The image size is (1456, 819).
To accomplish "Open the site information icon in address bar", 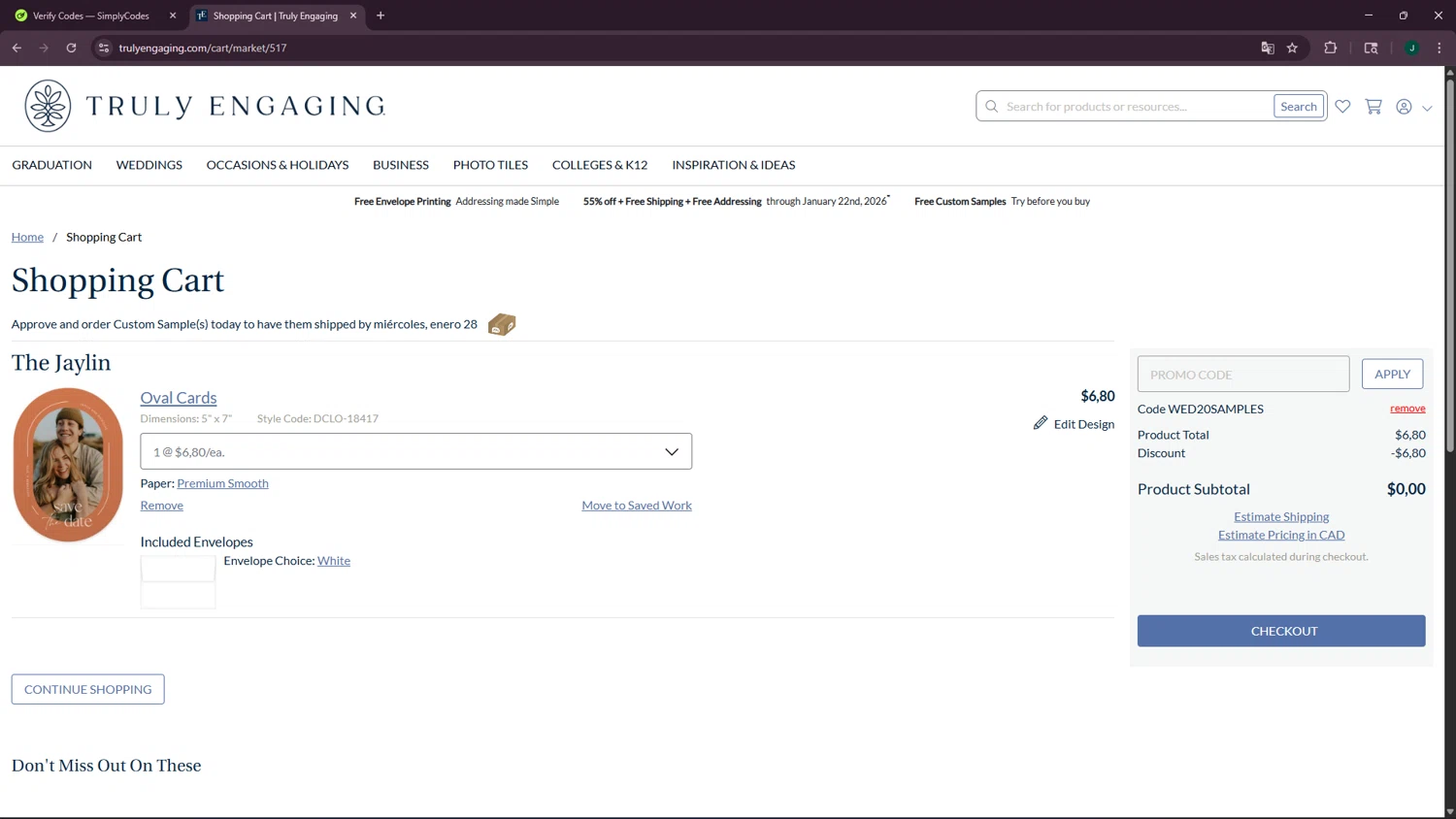I will click(x=104, y=48).
